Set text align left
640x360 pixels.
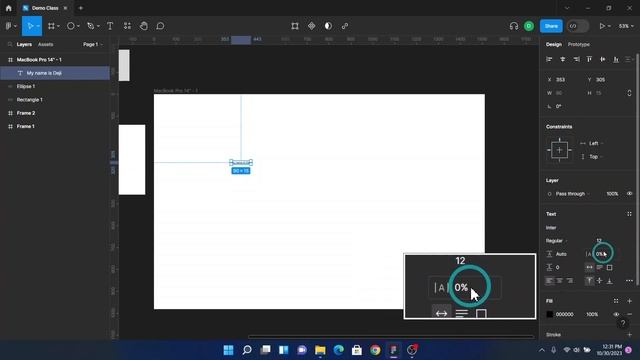click(x=550, y=281)
